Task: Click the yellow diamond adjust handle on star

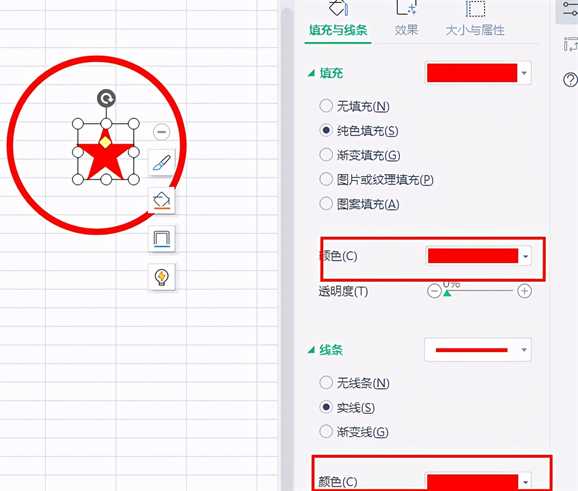Action: [105, 142]
